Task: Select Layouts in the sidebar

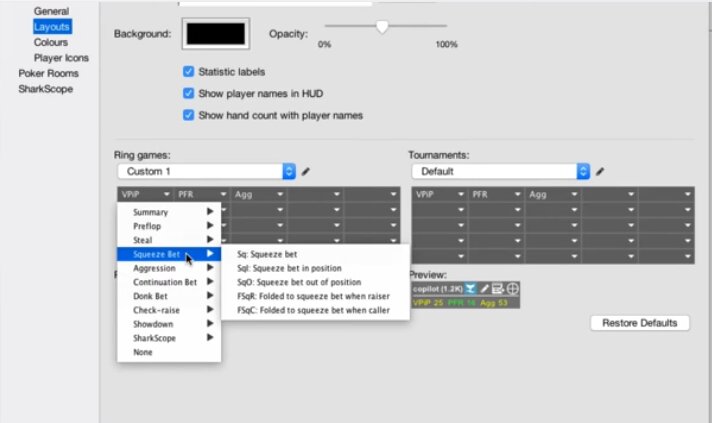Action: coord(52,27)
